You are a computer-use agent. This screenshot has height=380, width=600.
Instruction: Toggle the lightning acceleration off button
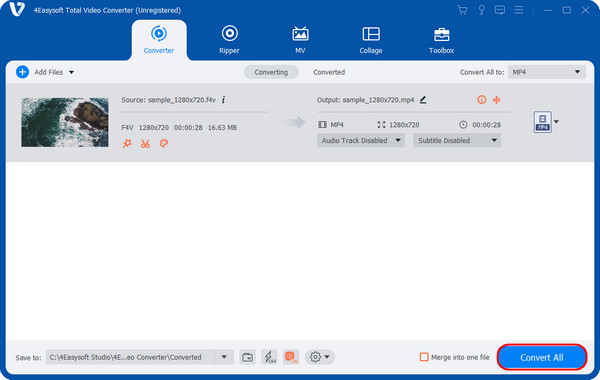pos(269,357)
